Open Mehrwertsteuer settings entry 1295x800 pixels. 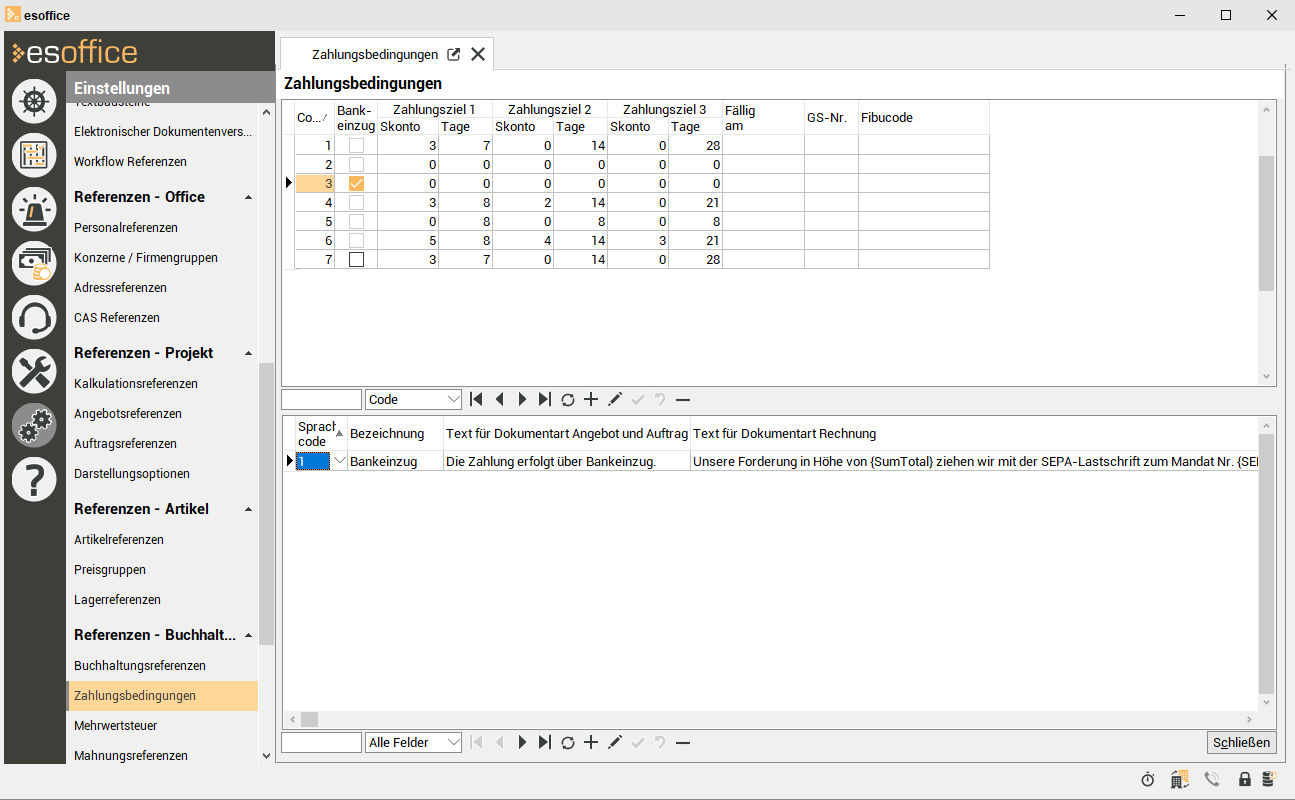point(116,725)
